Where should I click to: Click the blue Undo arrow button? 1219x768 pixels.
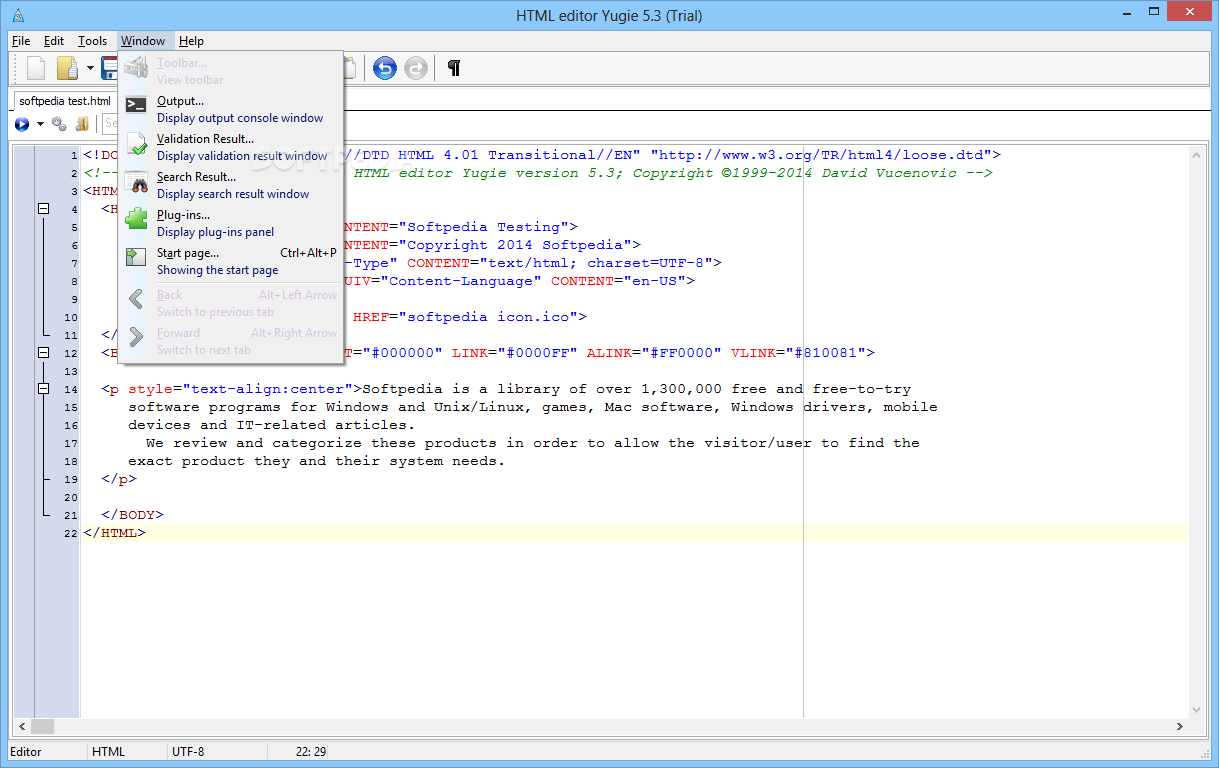[x=385, y=68]
